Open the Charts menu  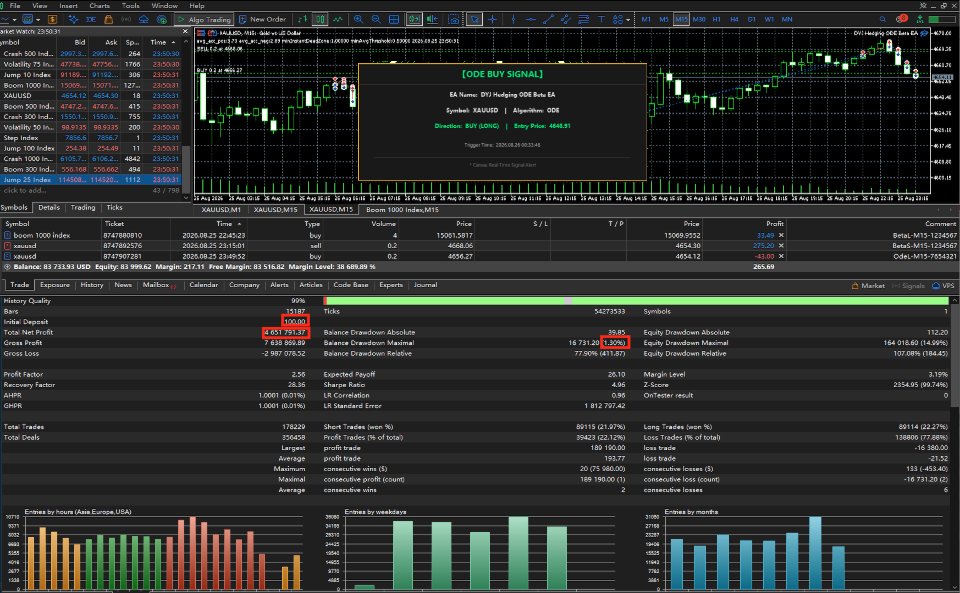[99, 6]
